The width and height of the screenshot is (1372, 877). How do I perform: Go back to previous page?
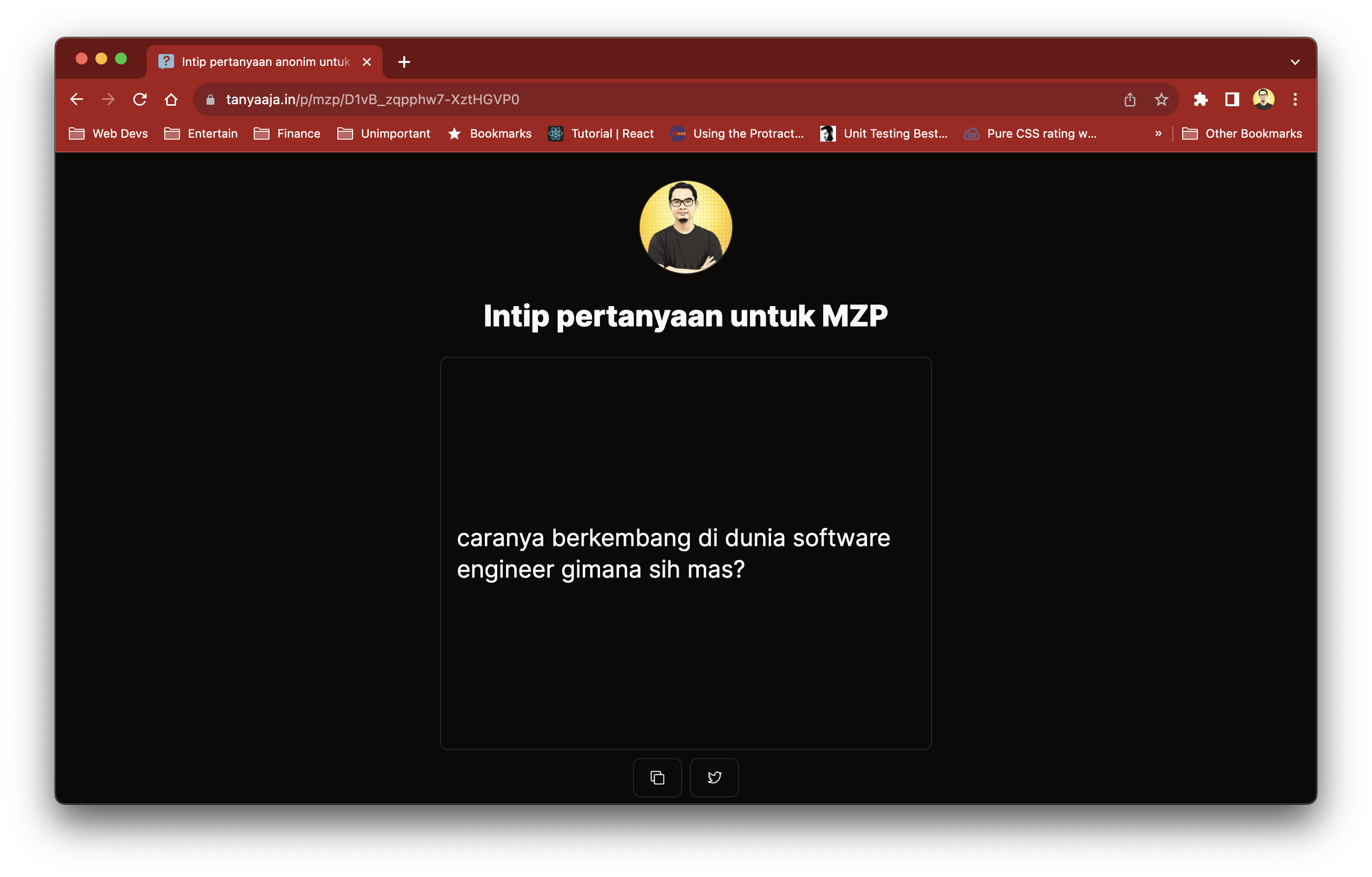click(77, 100)
